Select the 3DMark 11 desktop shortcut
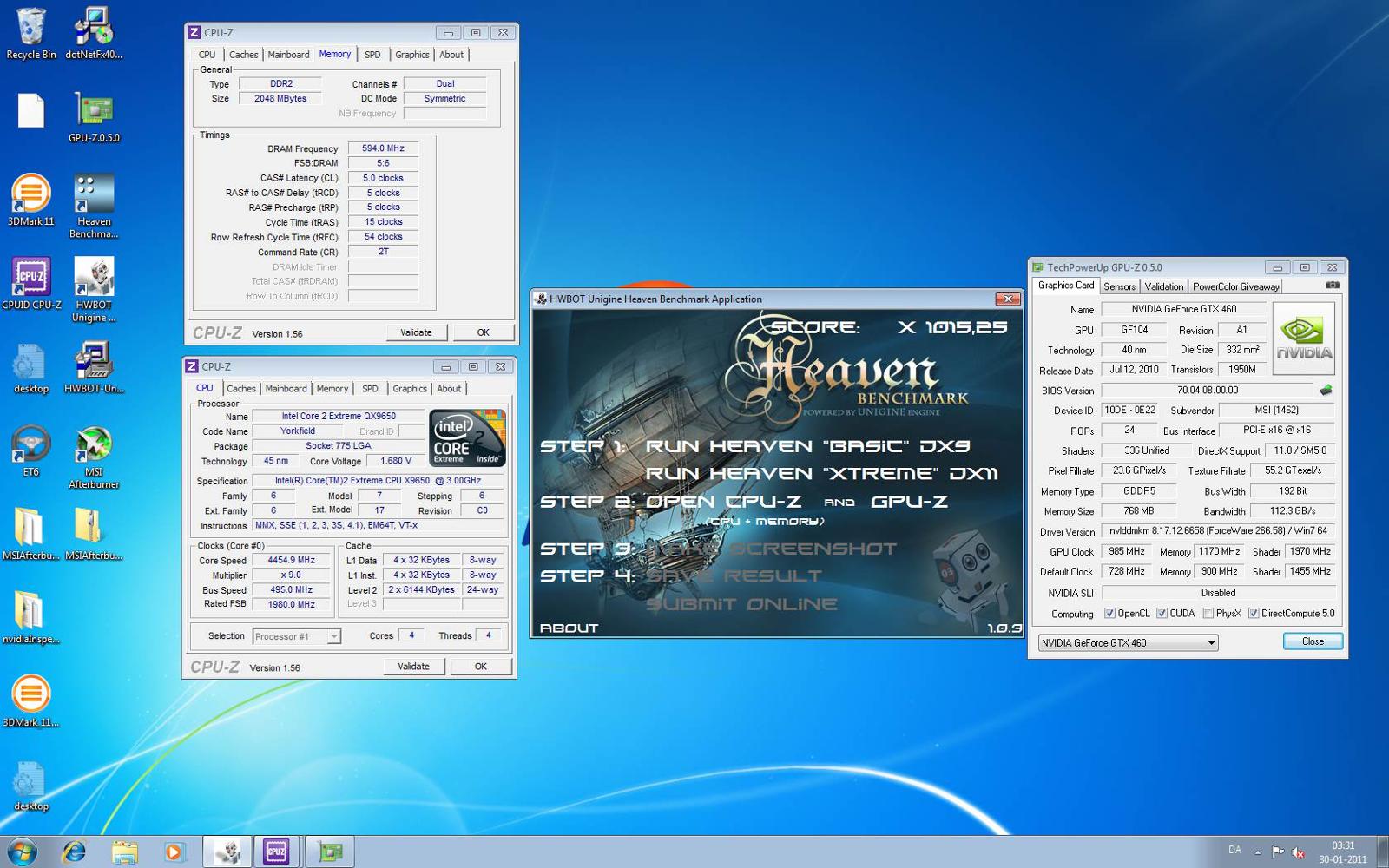The image size is (1389, 868). click(31, 200)
